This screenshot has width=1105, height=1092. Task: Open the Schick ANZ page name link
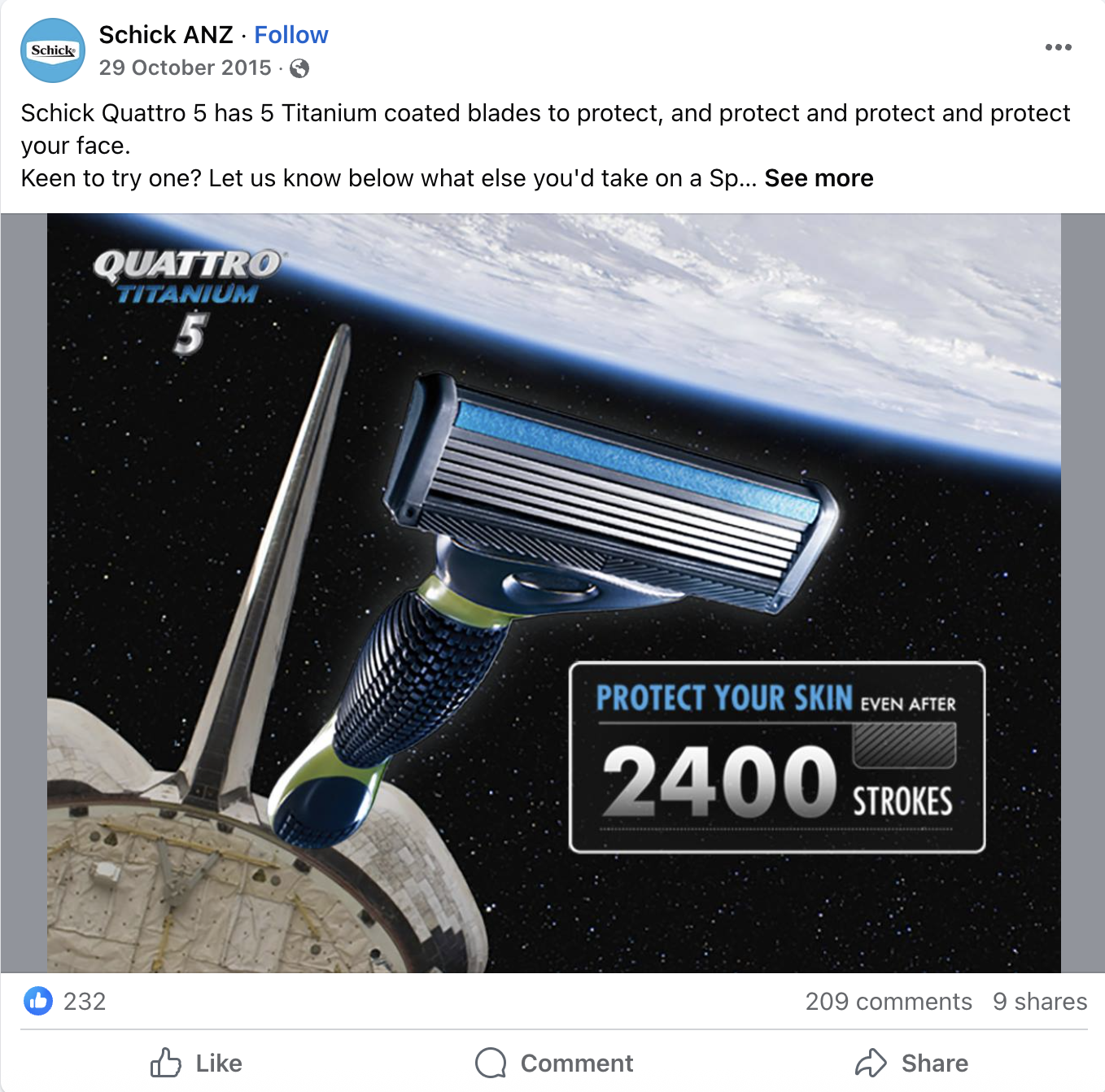[x=166, y=35]
